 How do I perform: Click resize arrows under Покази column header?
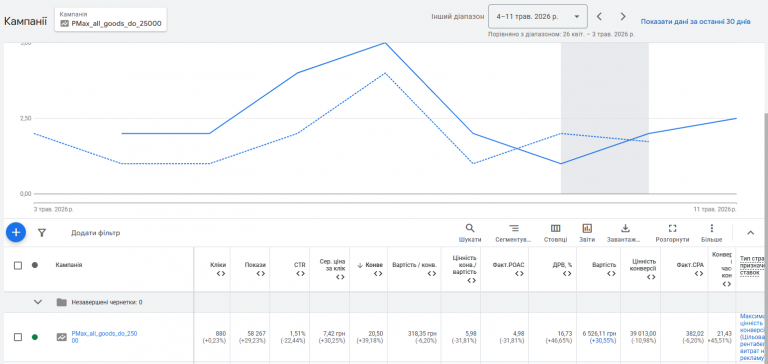[261, 273]
